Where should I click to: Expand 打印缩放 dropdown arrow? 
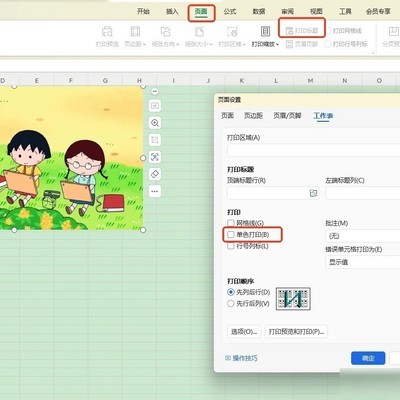pos(277,45)
